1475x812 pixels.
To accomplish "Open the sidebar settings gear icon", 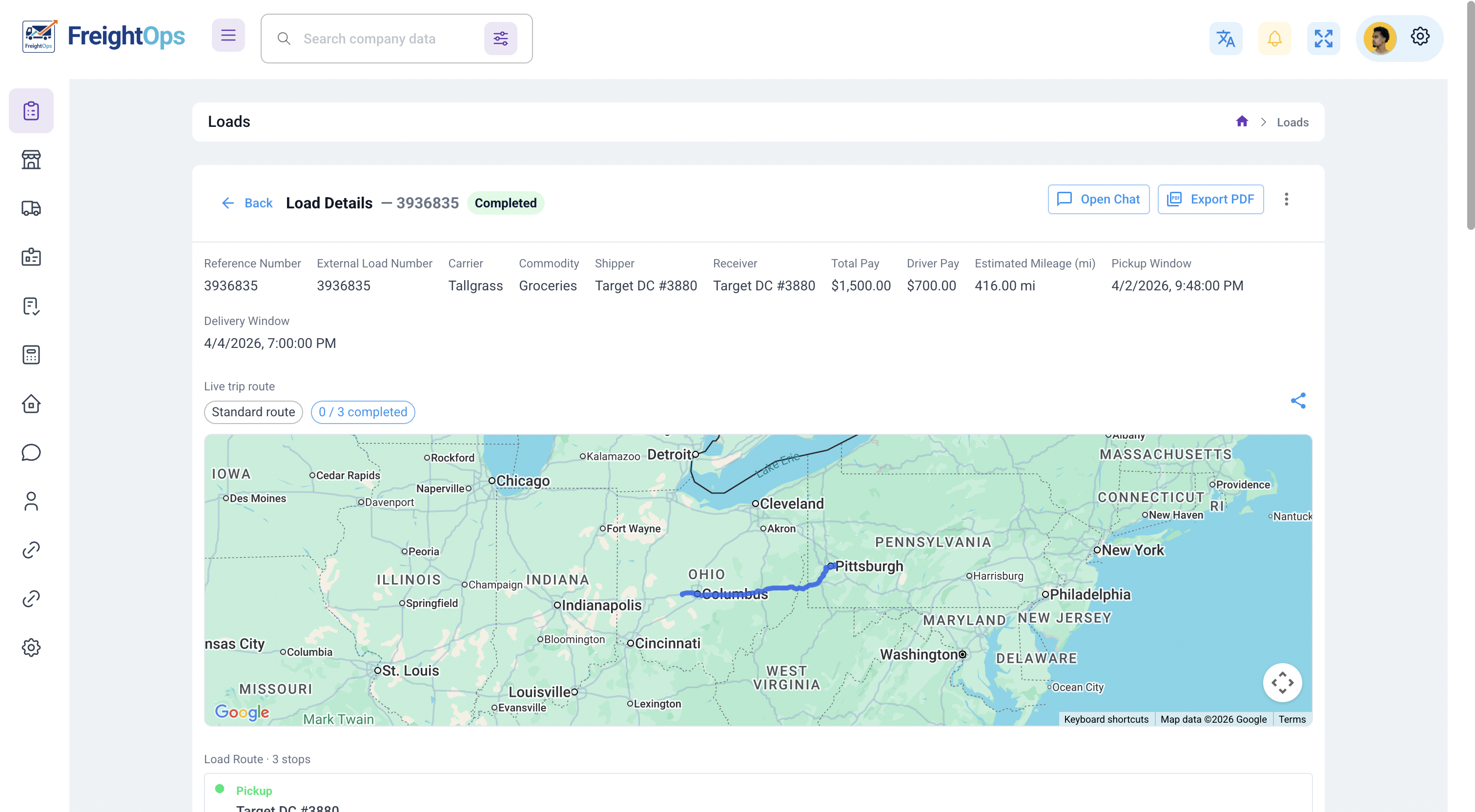I will 31,648.
